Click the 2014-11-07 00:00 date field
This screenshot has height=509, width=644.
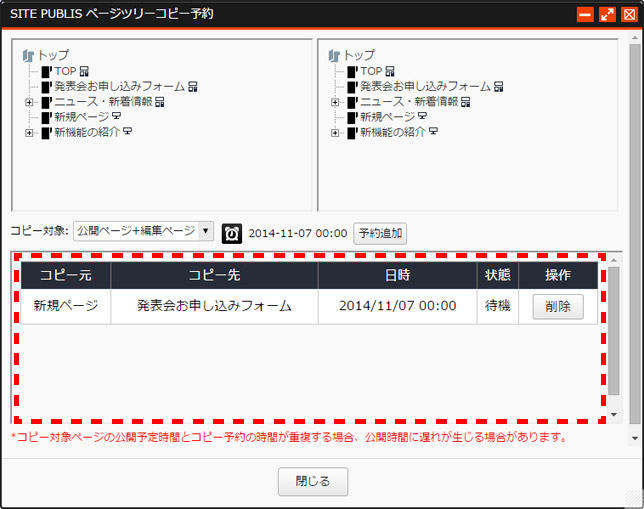coord(298,233)
